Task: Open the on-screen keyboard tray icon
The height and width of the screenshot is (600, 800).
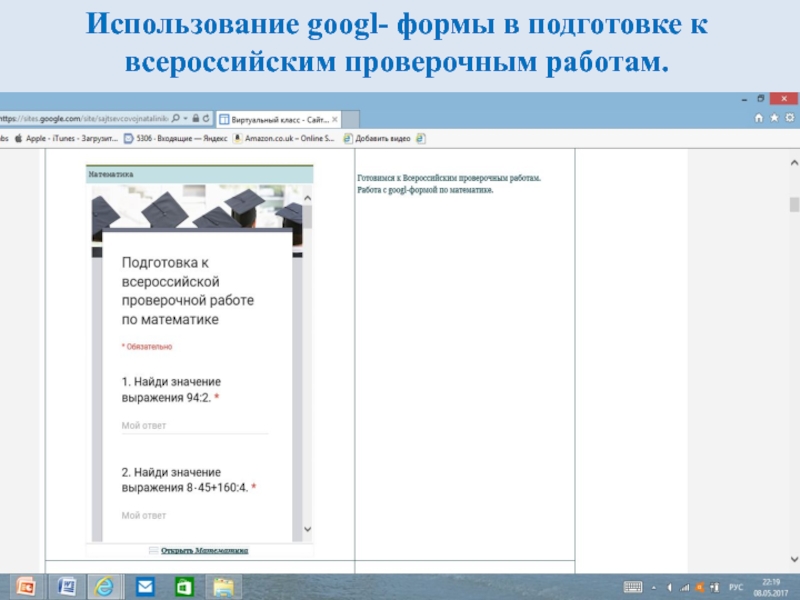Action: tap(633, 586)
